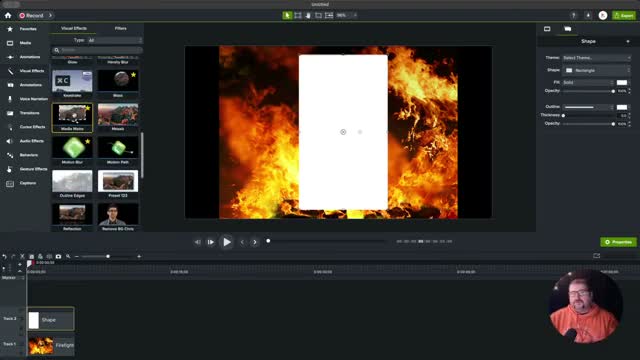Adjust the Thickness slider handle
Viewport: 640px width, 360px height.
pos(563,116)
